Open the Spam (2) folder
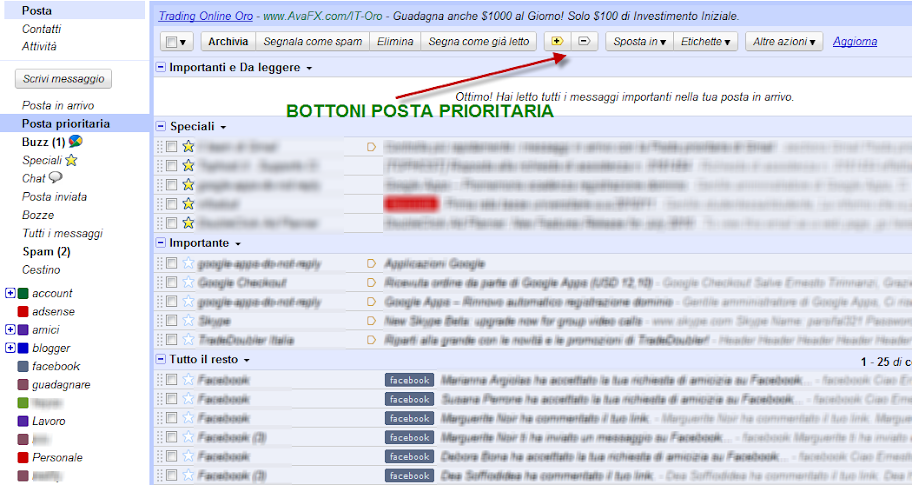 pyautogui.click(x=46, y=251)
